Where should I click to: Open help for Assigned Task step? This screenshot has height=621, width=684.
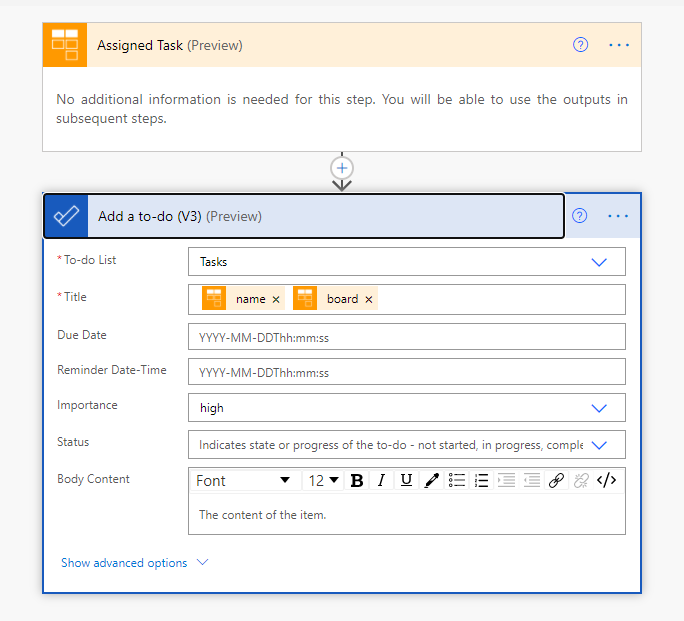point(580,44)
